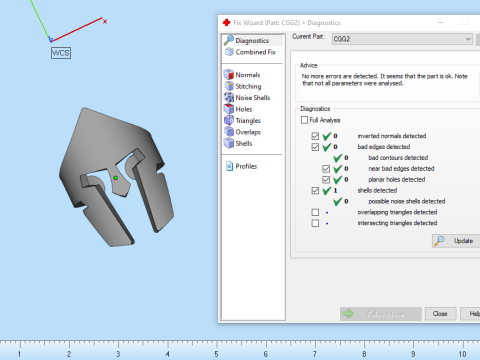
Task: Click the red cross Fix Wizard icon
Action: [227, 22]
